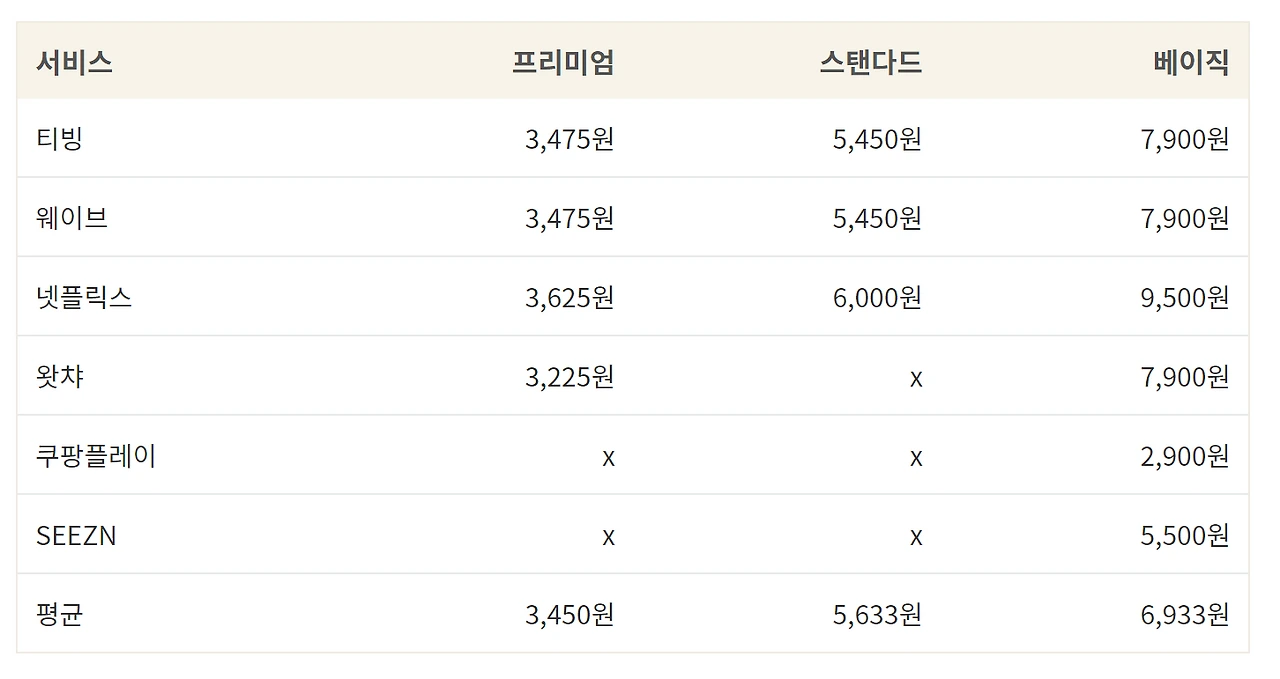Select SEEZN basic price 5,500원

[1185, 535]
